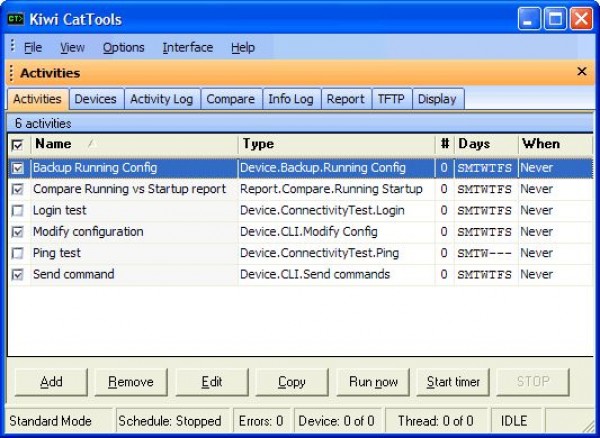Click the Start timer button
The width and height of the screenshot is (600, 438).
pos(453,381)
